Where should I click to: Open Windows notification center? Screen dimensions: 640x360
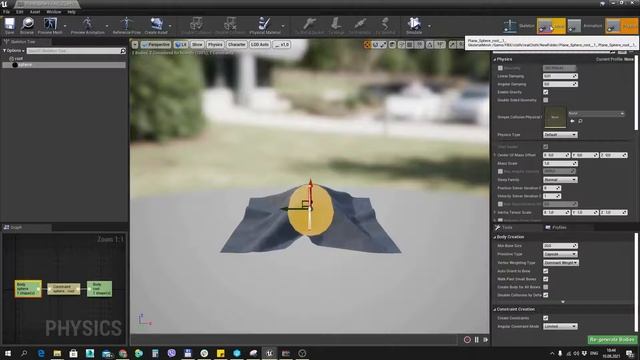tap(630, 353)
